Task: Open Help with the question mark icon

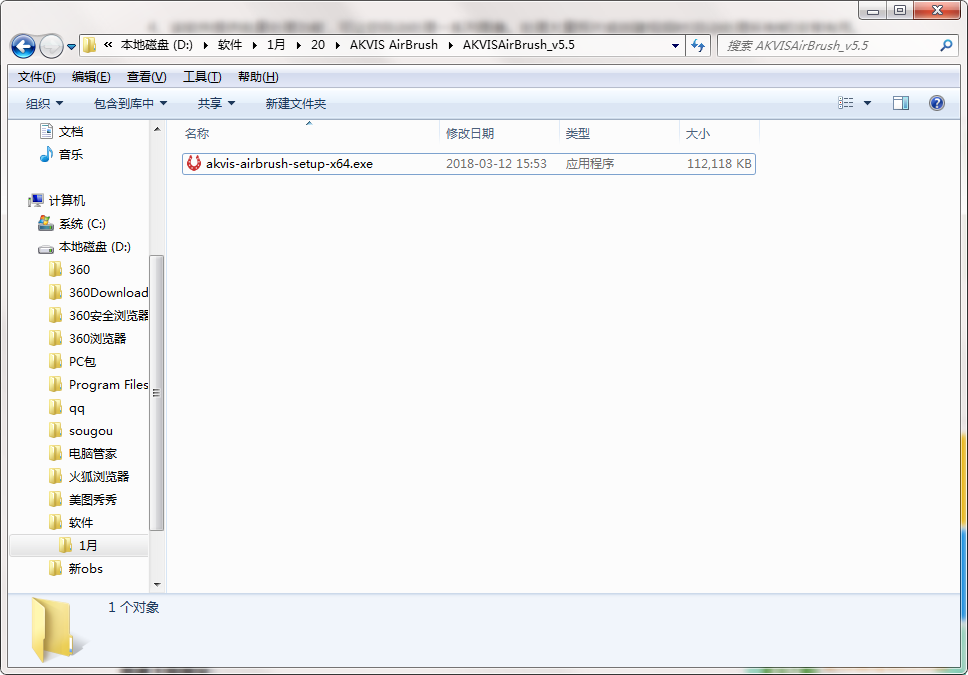Action: [937, 103]
